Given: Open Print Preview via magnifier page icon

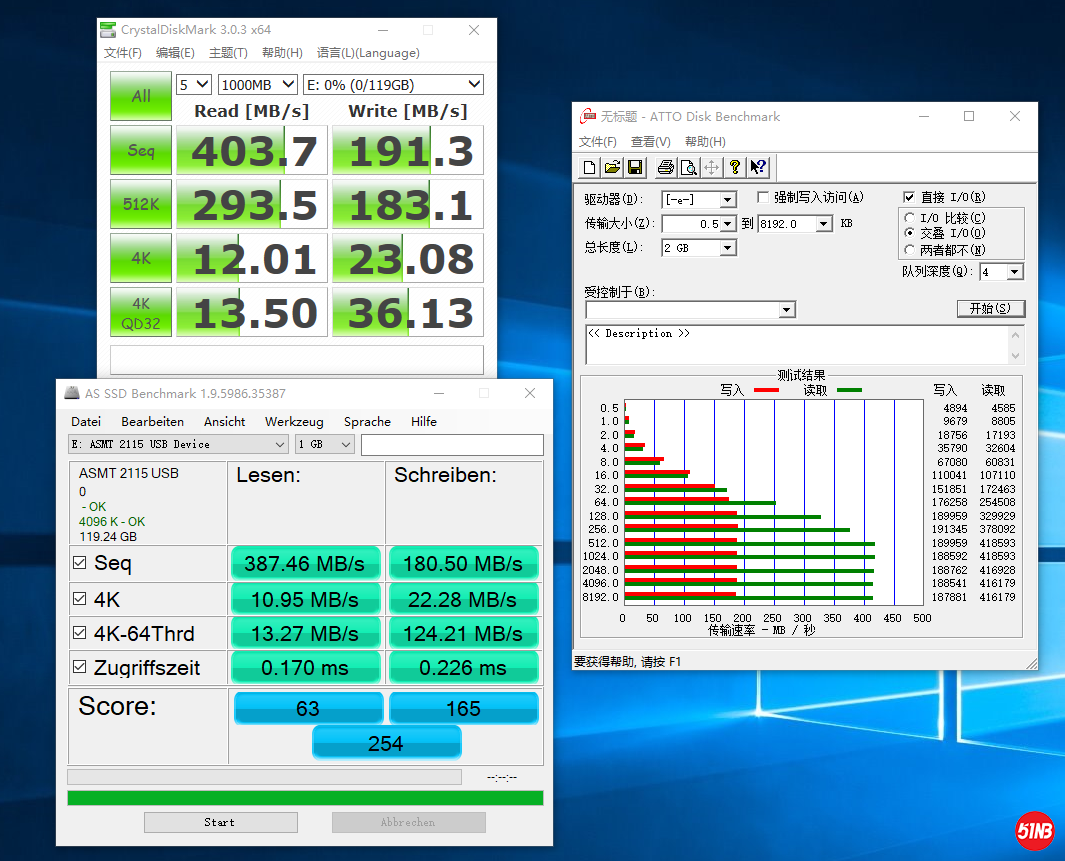Looking at the screenshot, I should [x=688, y=167].
